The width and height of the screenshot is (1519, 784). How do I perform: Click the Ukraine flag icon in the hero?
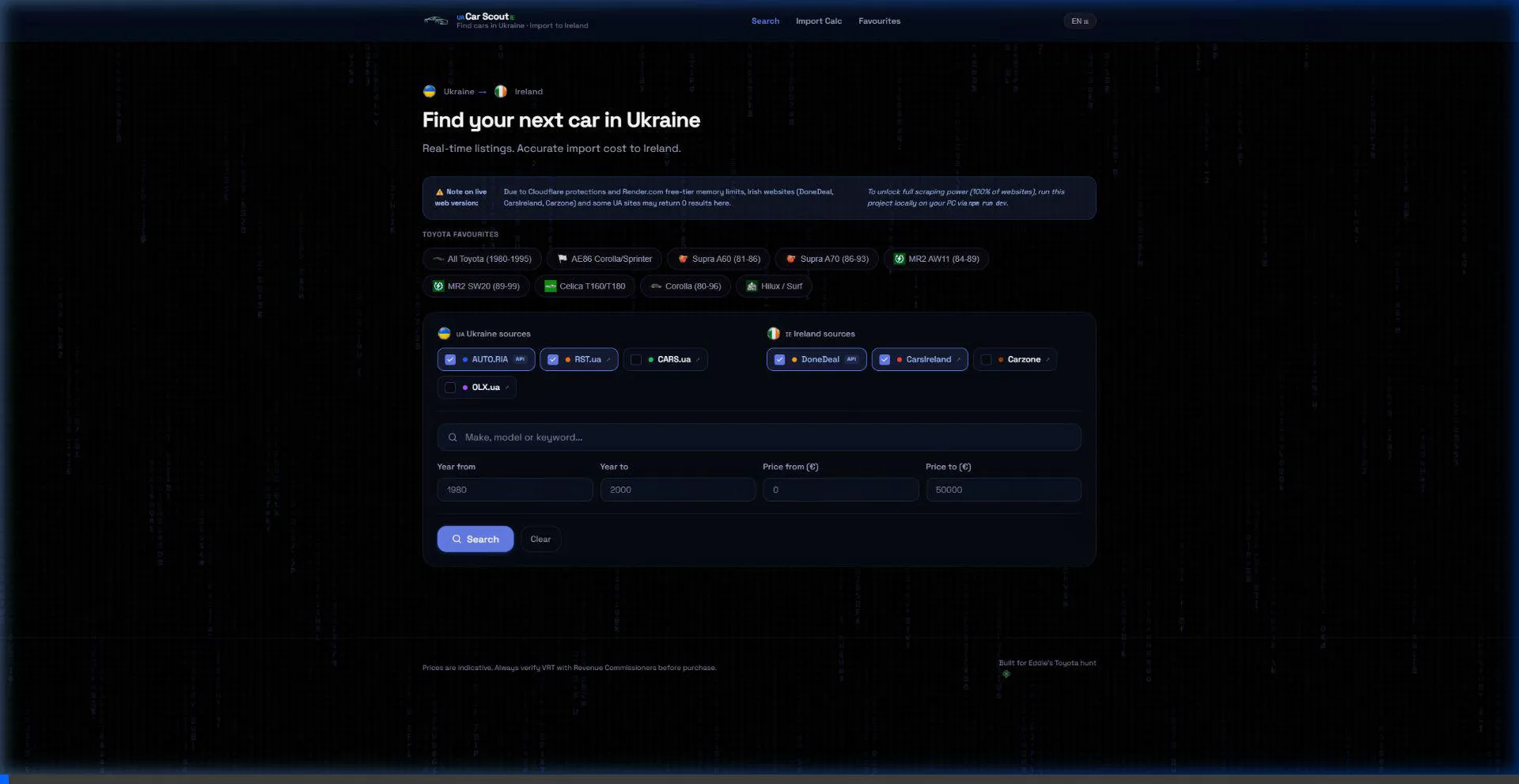pos(430,91)
